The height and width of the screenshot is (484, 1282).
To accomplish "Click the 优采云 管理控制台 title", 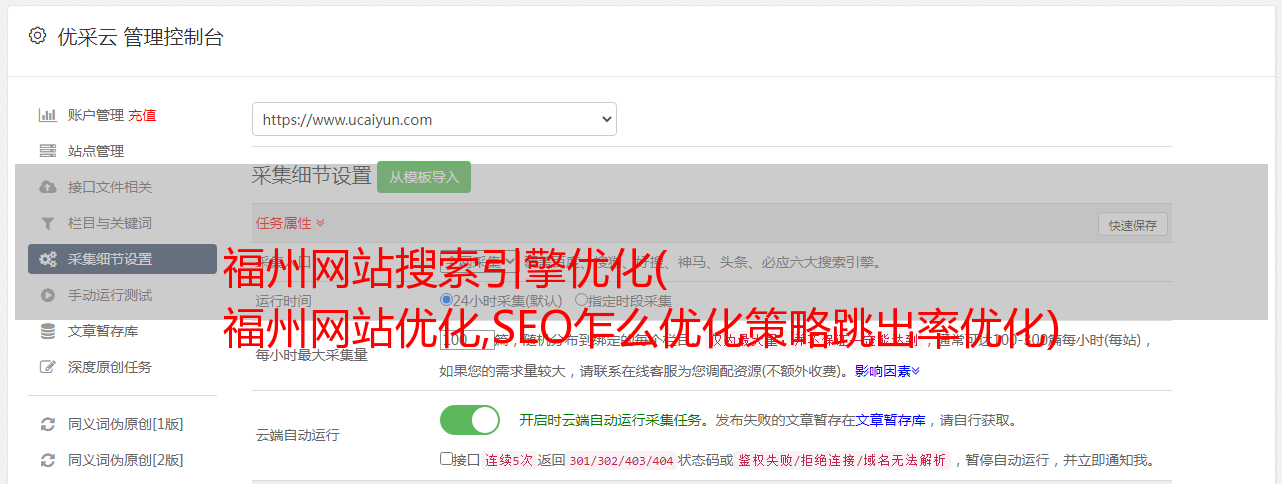I will pyautogui.click(x=140, y=37).
